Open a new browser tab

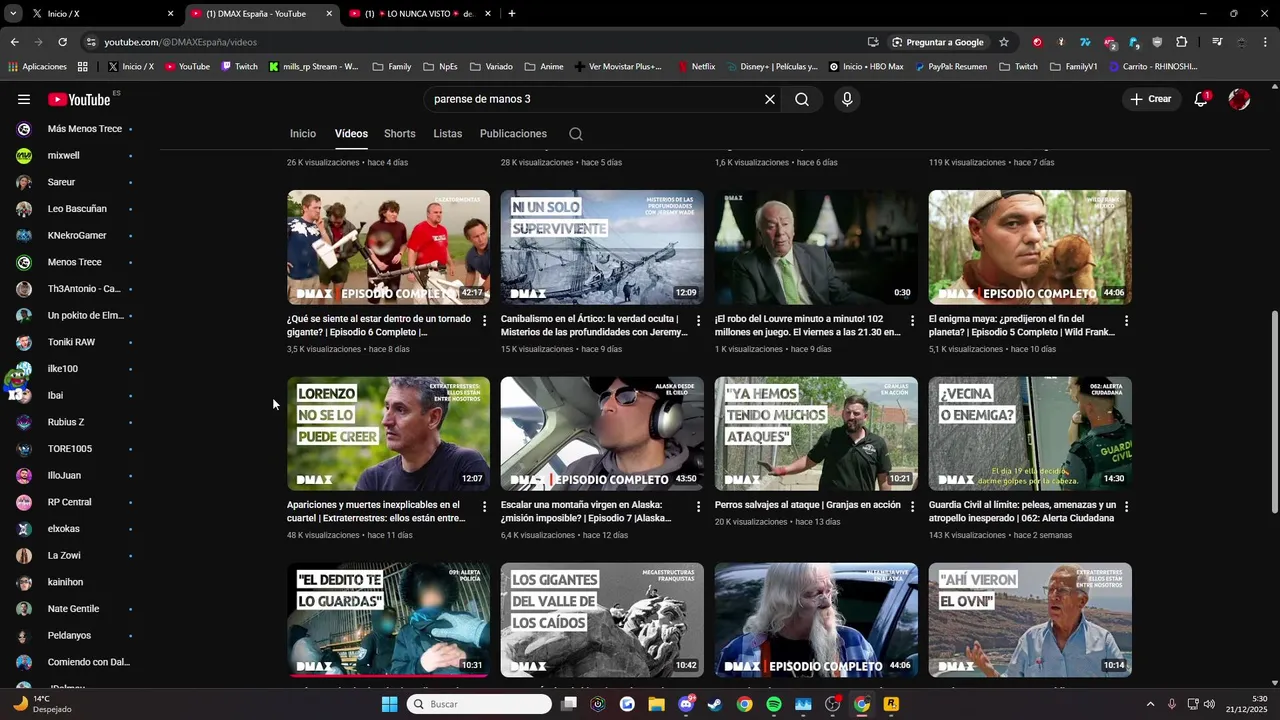pyautogui.click(x=512, y=14)
